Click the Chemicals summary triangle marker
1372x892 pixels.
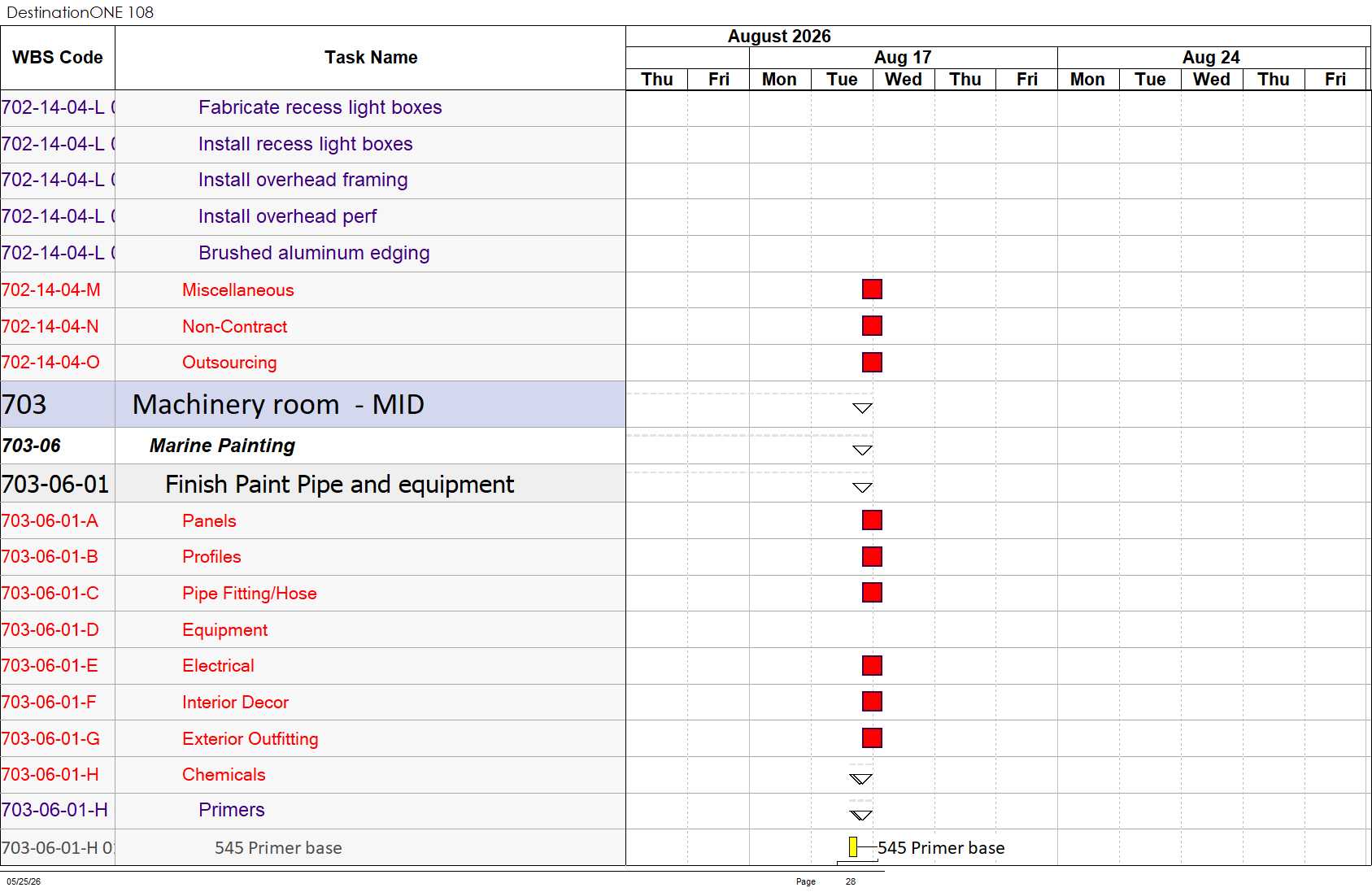861,779
